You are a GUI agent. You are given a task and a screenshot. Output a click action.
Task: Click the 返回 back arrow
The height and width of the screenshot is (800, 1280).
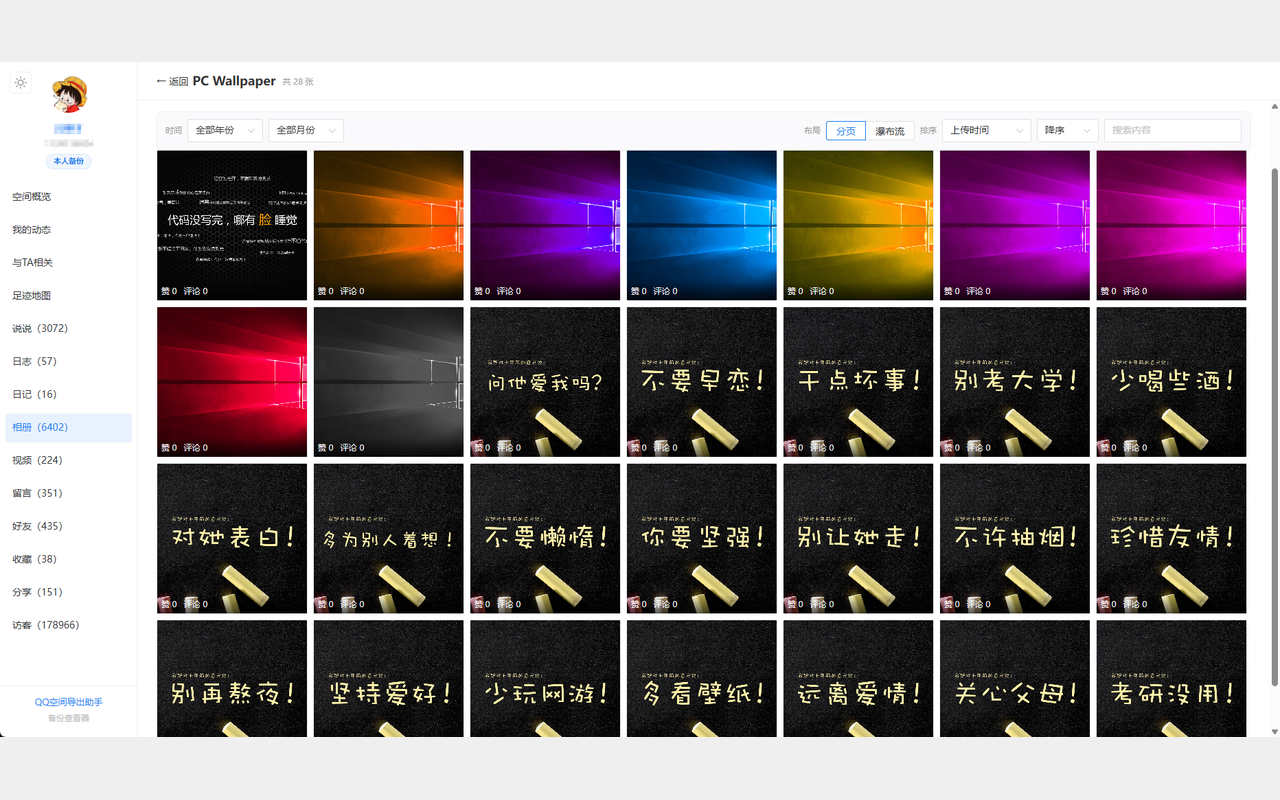tap(172, 81)
